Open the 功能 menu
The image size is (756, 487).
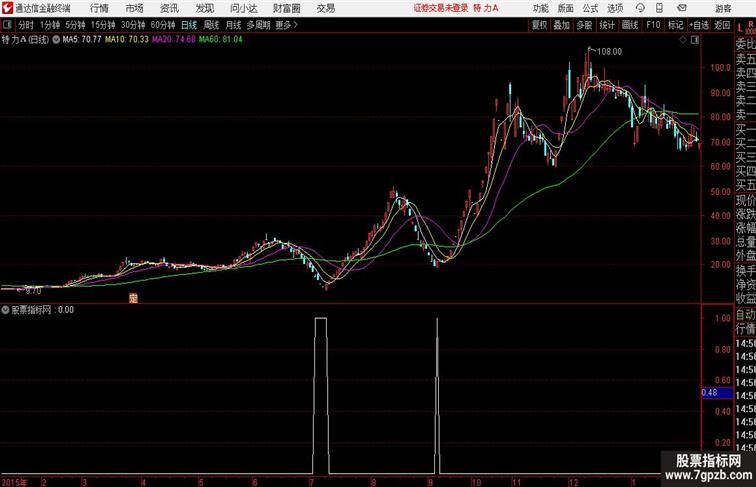tap(540, 8)
